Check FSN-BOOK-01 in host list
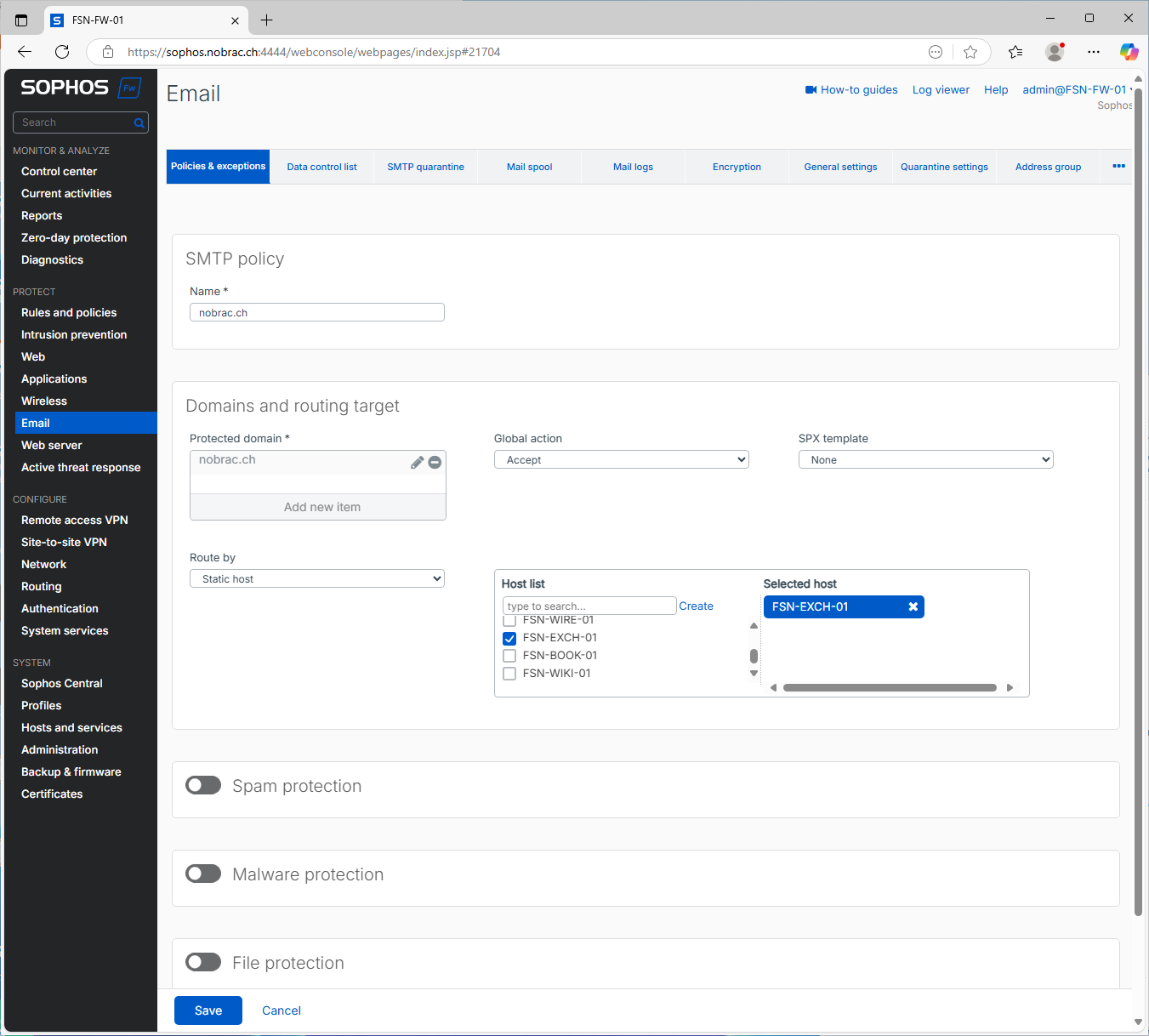 [x=509, y=656]
